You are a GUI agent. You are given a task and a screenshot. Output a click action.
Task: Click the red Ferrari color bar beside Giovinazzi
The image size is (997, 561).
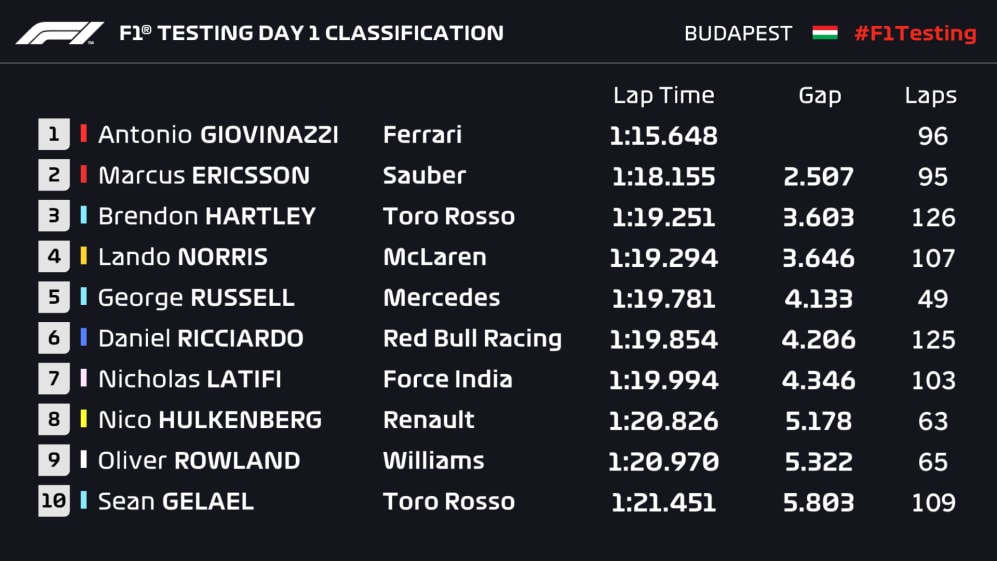pos(84,135)
